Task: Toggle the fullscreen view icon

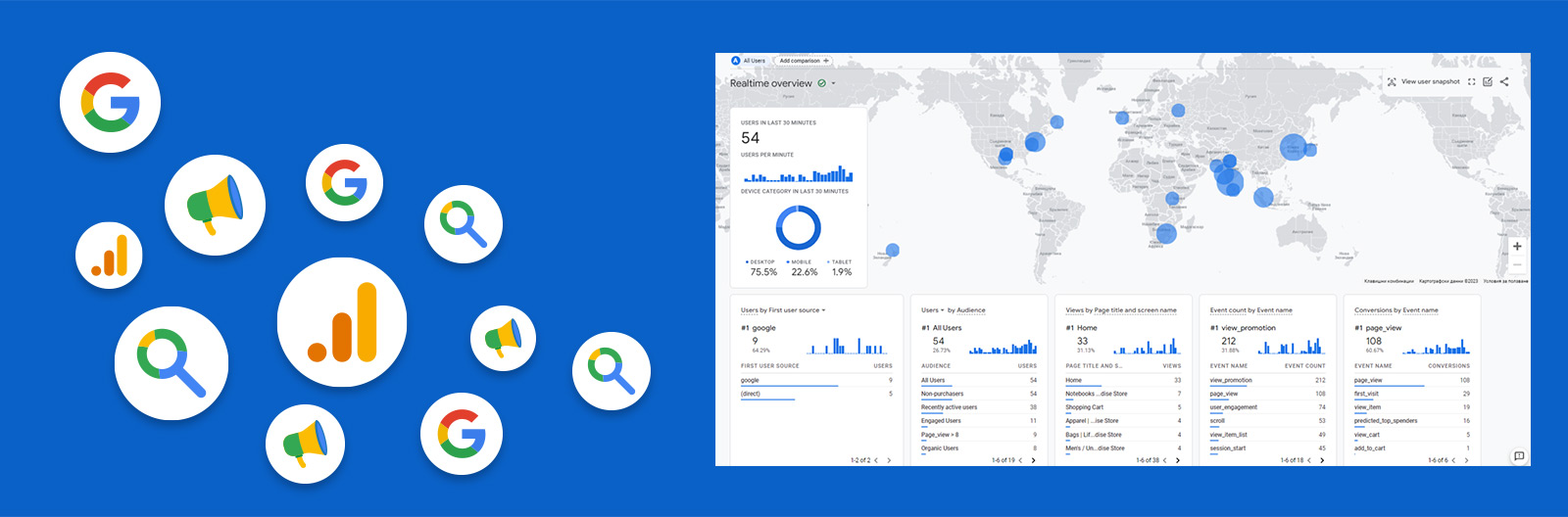Action: (1471, 82)
